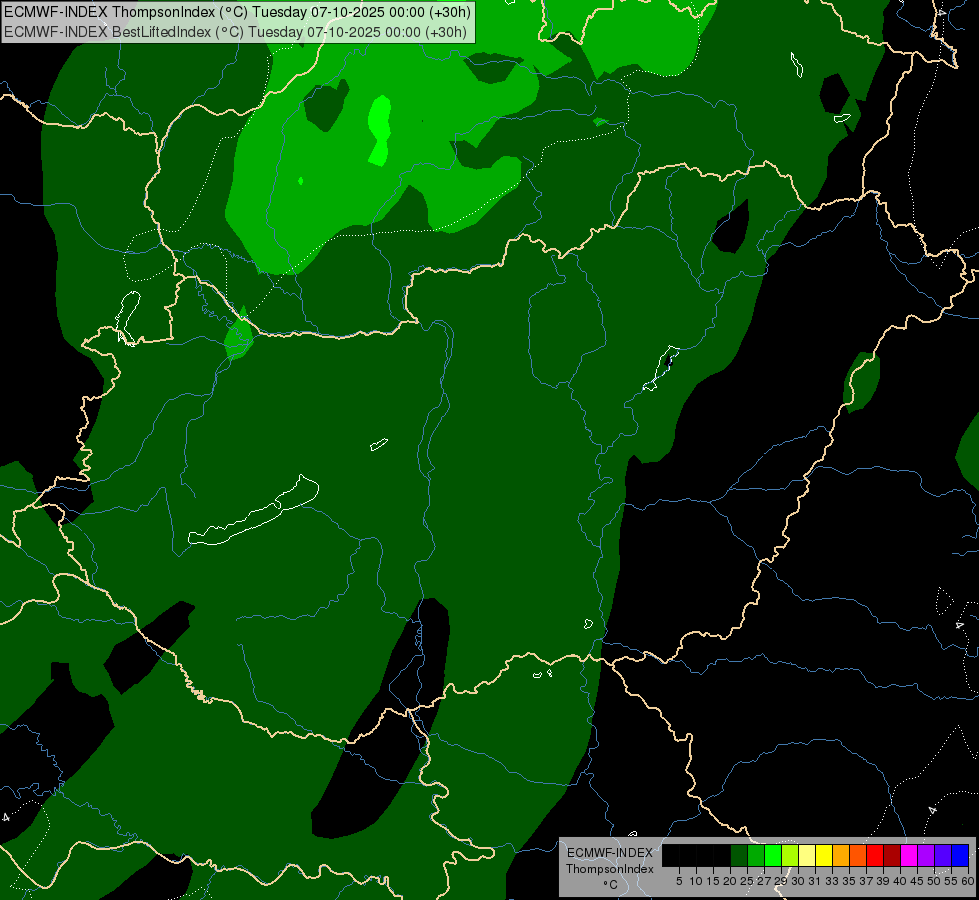Click the ECMWF-INDEX ThompsonIndex title line
This screenshot has width=979, height=900.
click(x=237, y=12)
